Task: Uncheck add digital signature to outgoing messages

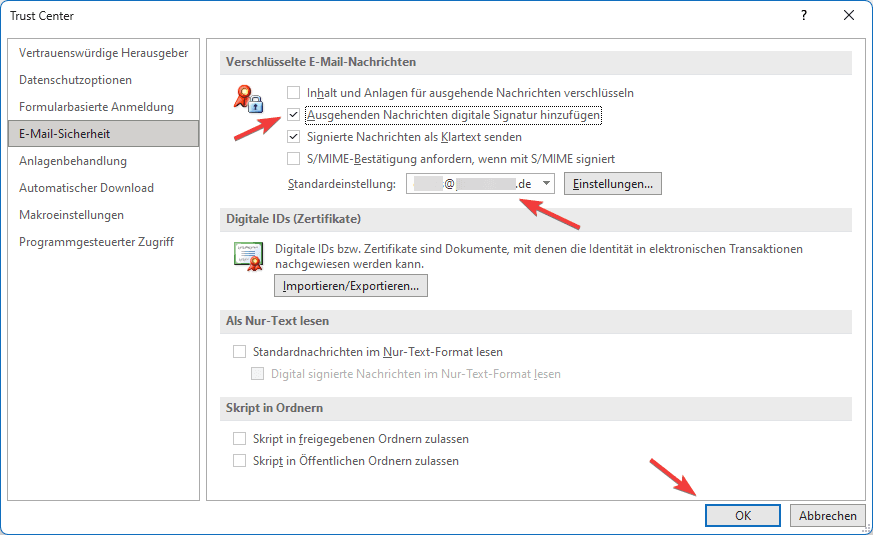Action: tap(294, 115)
